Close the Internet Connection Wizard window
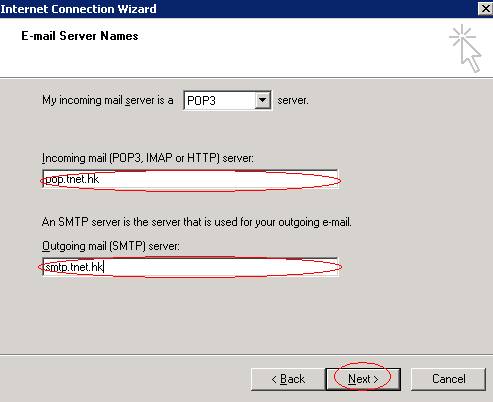The image size is (493, 402). click(x=486, y=8)
